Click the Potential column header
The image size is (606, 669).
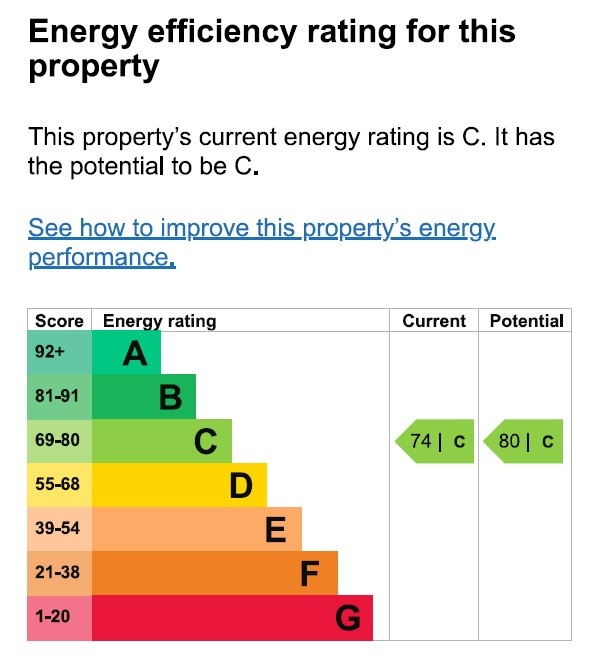(x=526, y=321)
